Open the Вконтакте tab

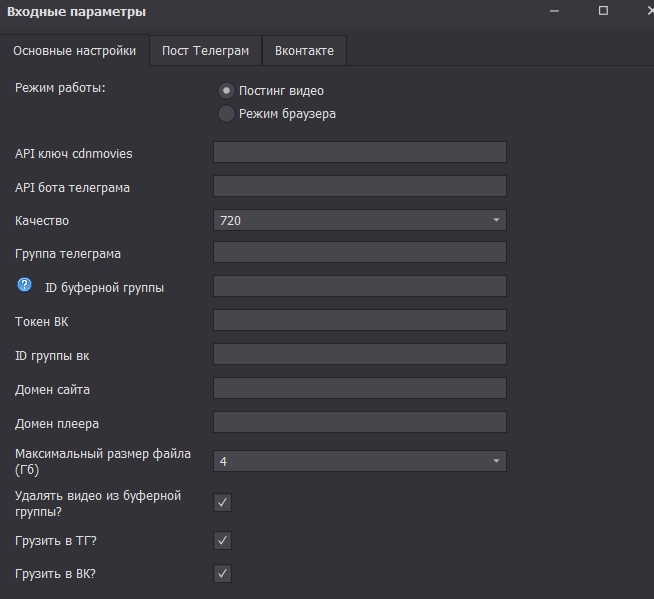(x=304, y=51)
